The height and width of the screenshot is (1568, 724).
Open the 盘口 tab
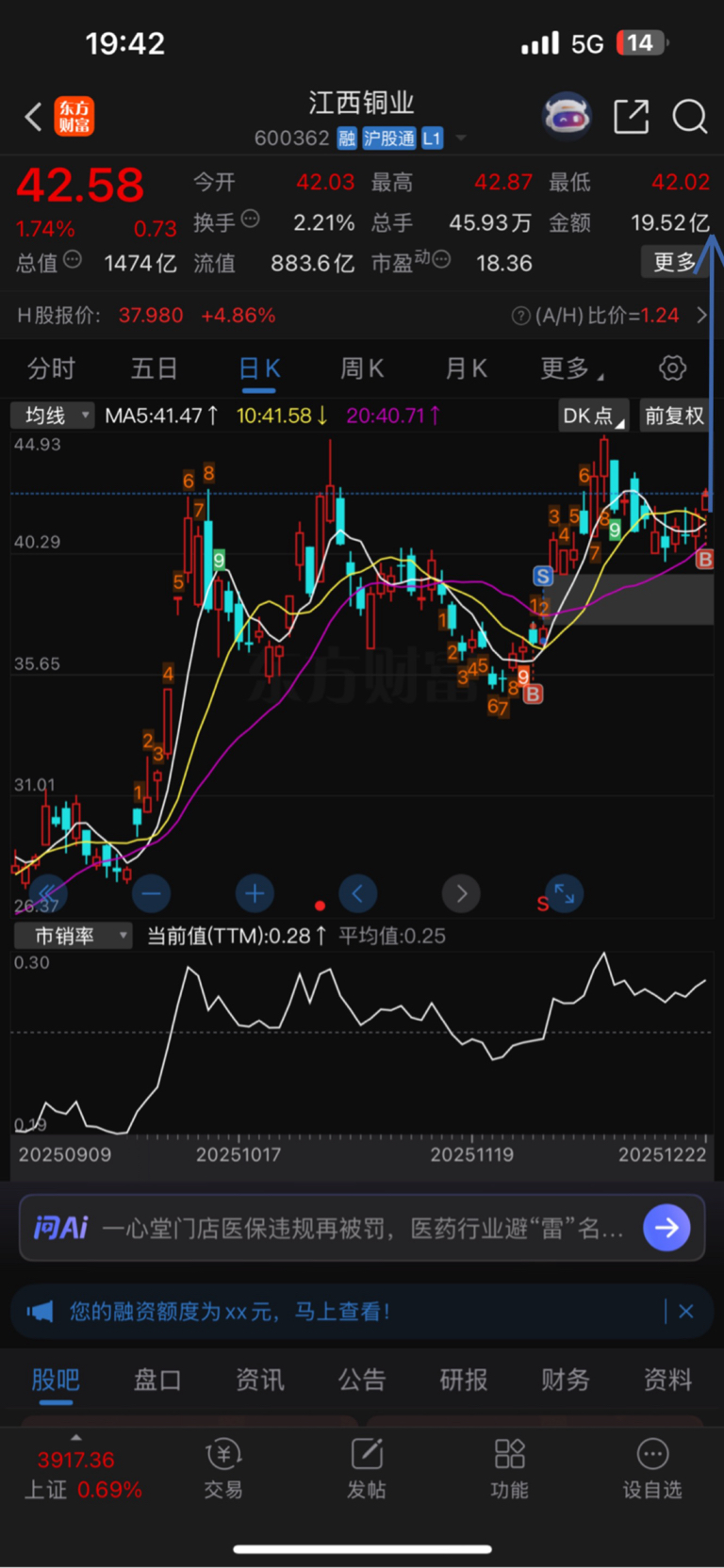[157, 1380]
